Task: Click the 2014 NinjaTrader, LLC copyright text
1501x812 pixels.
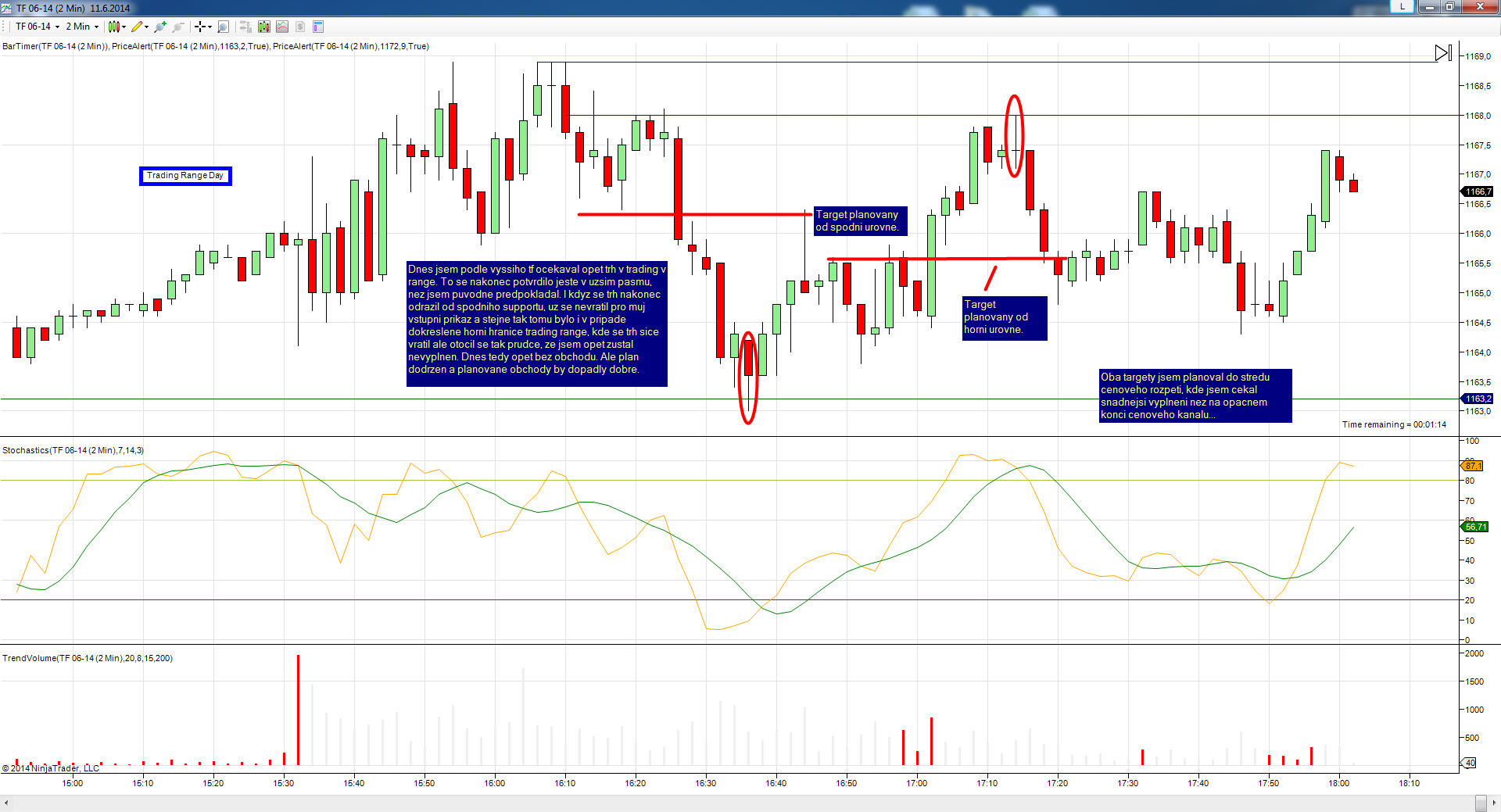Action: point(51,769)
